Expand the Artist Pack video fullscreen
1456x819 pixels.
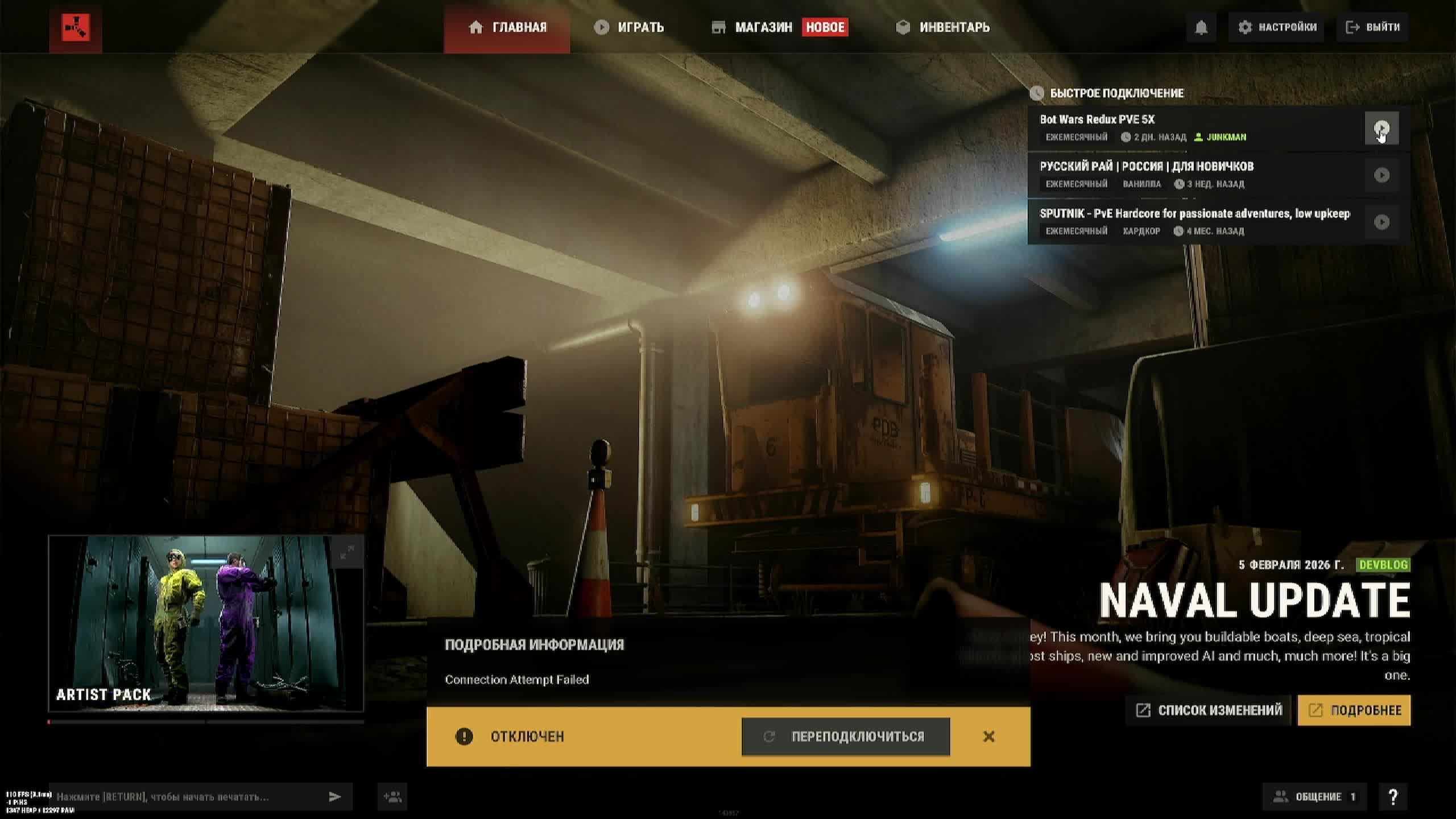tap(346, 552)
